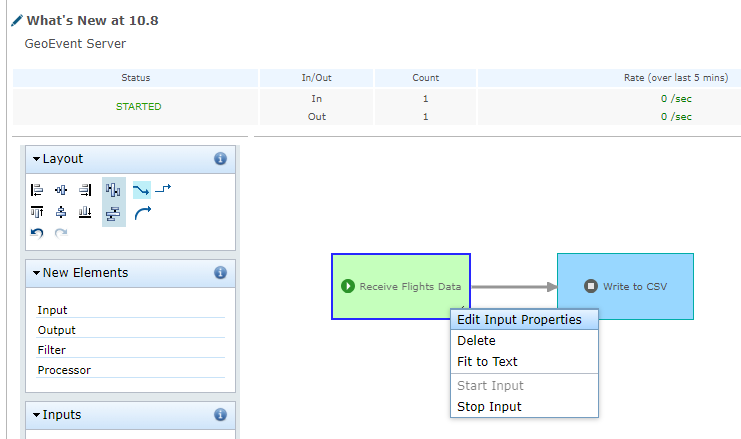The height and width of the screenshot is (439, 741).
Task: Choose Edit Input Properties from context menu
Action: (x=525, y=319)
